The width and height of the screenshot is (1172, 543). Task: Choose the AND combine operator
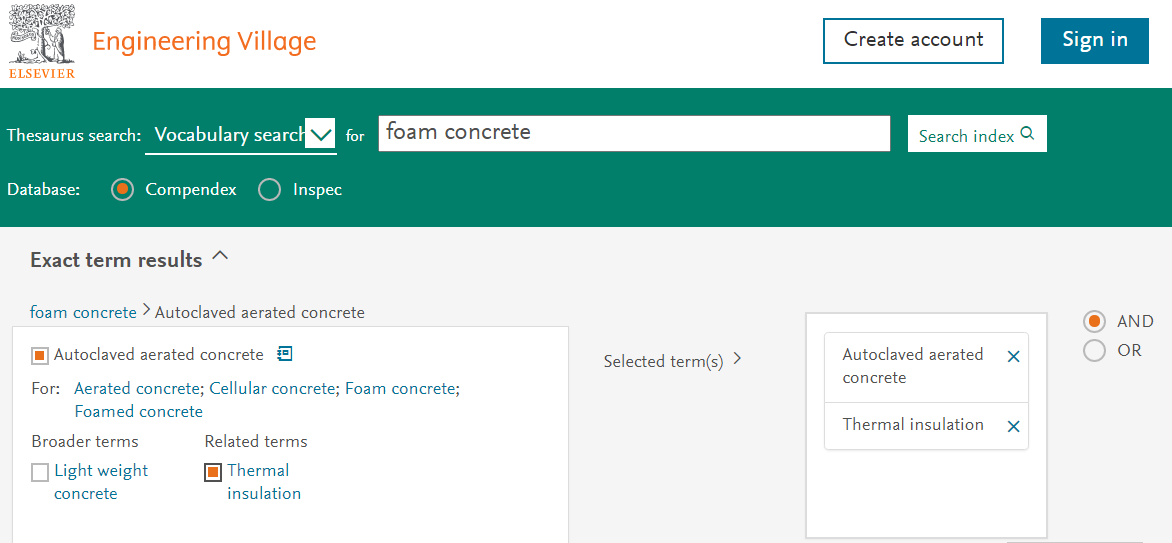click(1095, 321)
